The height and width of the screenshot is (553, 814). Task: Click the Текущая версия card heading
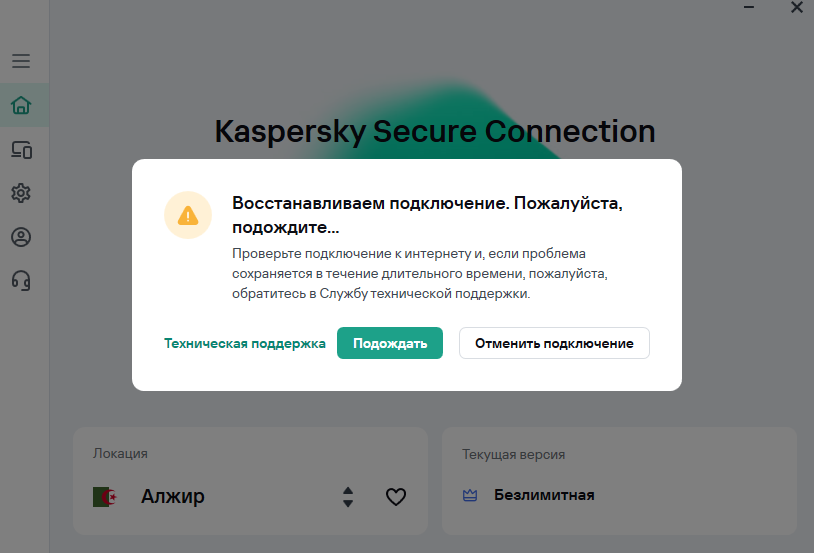coord(513,454)
